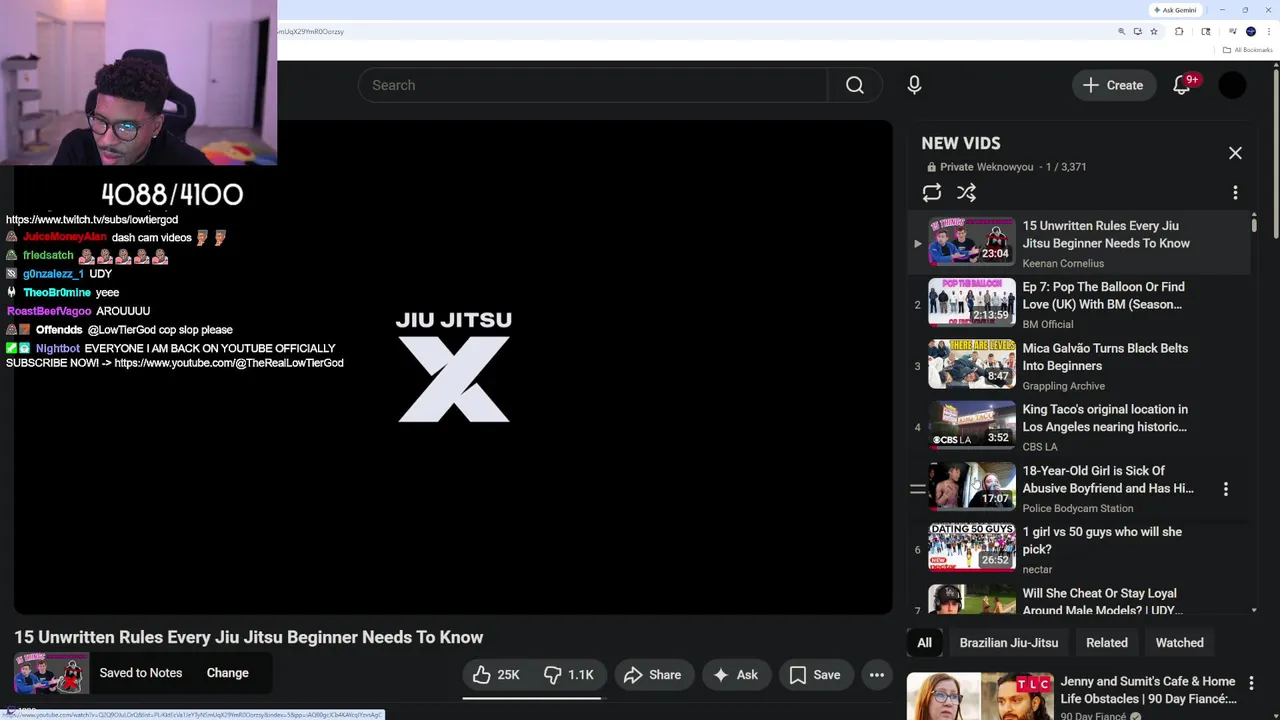Open the YouTube account avatar menu

(x=1232, y=85)
